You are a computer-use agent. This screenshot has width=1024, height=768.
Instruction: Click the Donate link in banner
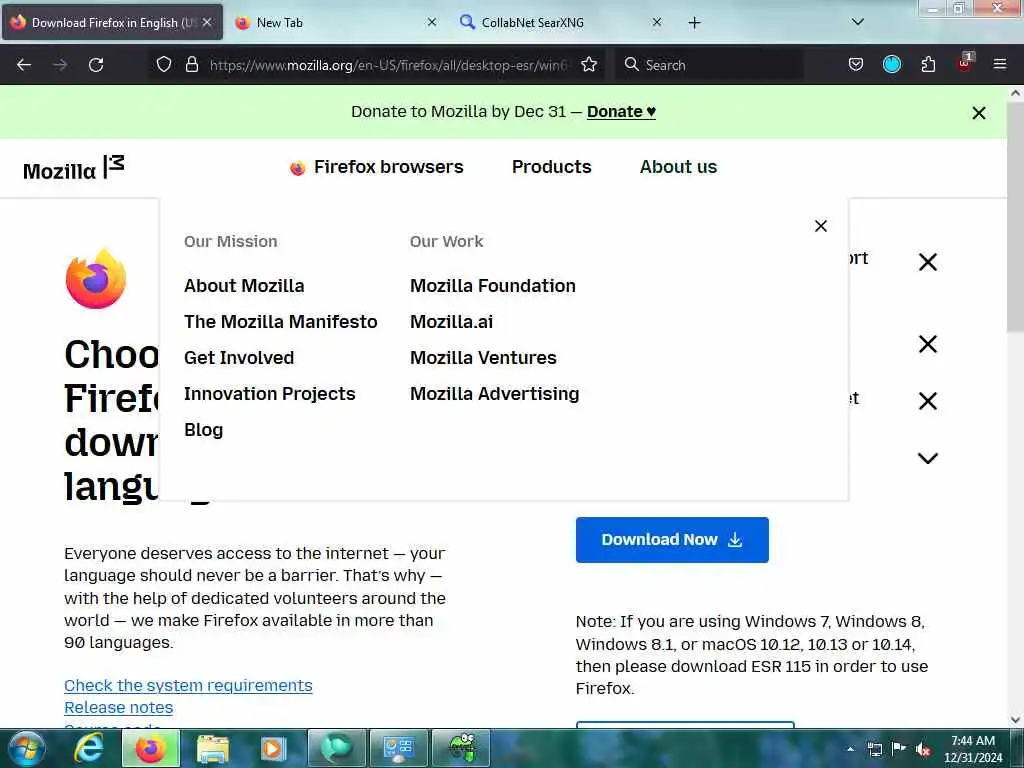621,112
